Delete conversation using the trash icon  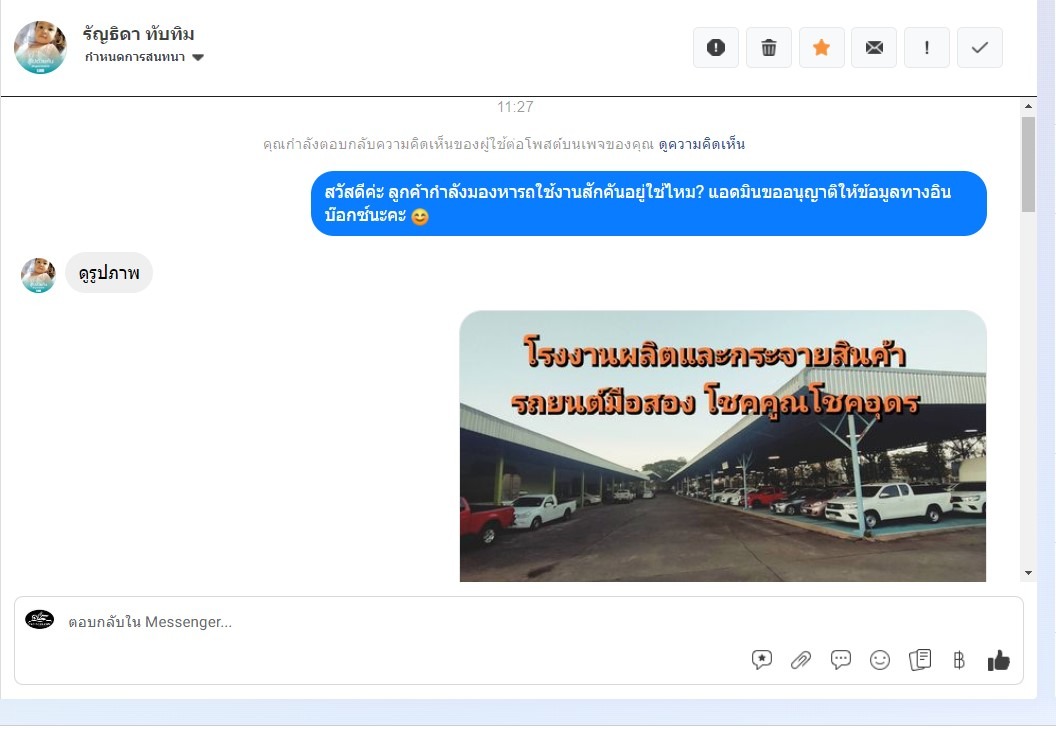[768, 48]
